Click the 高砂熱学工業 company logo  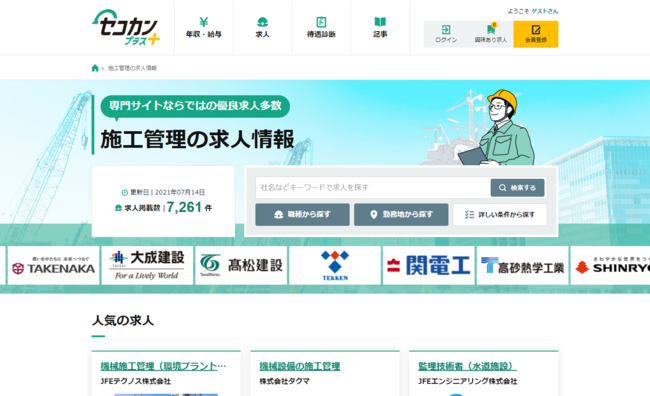coord(522,265)
